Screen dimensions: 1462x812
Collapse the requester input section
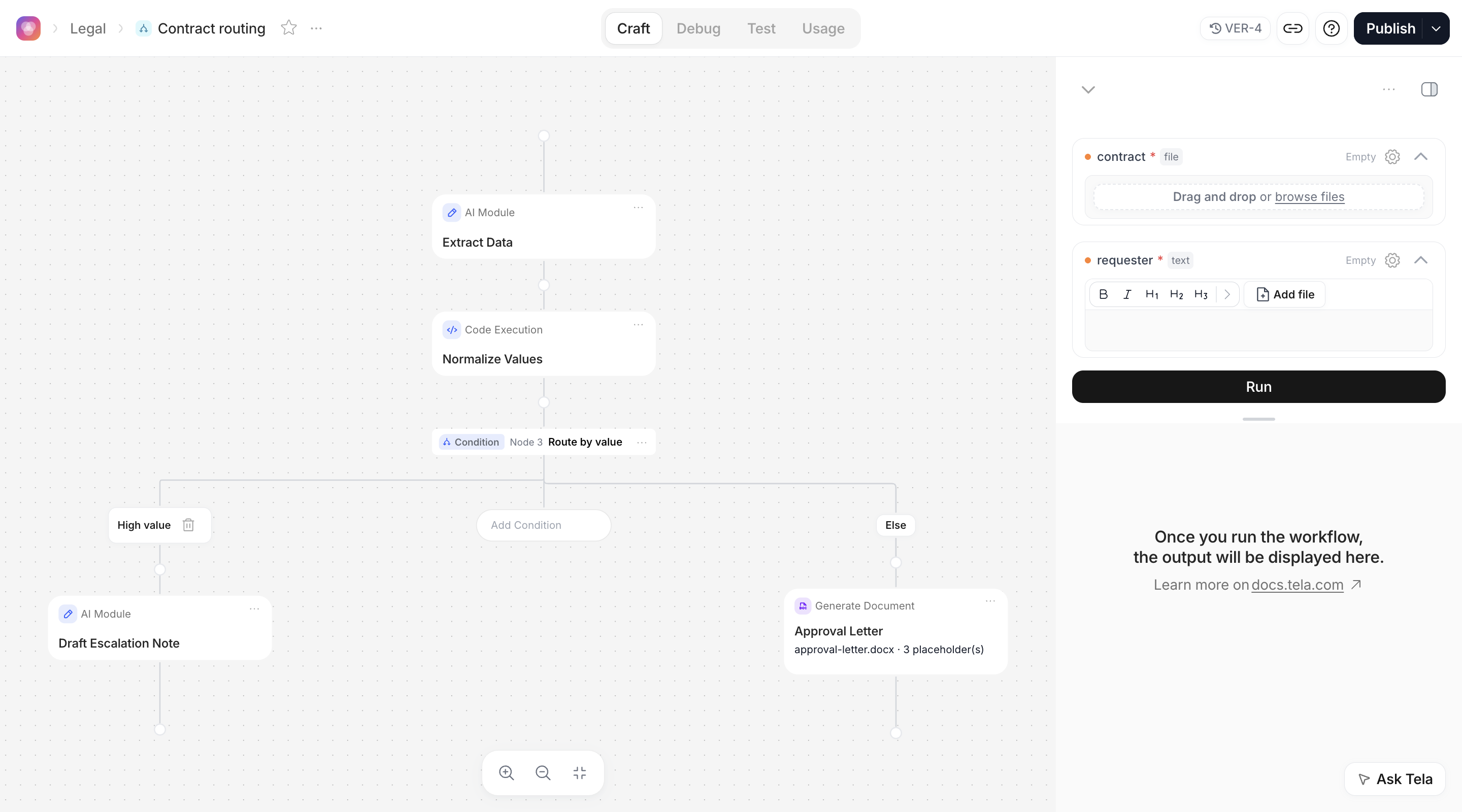coord(1420,260)
